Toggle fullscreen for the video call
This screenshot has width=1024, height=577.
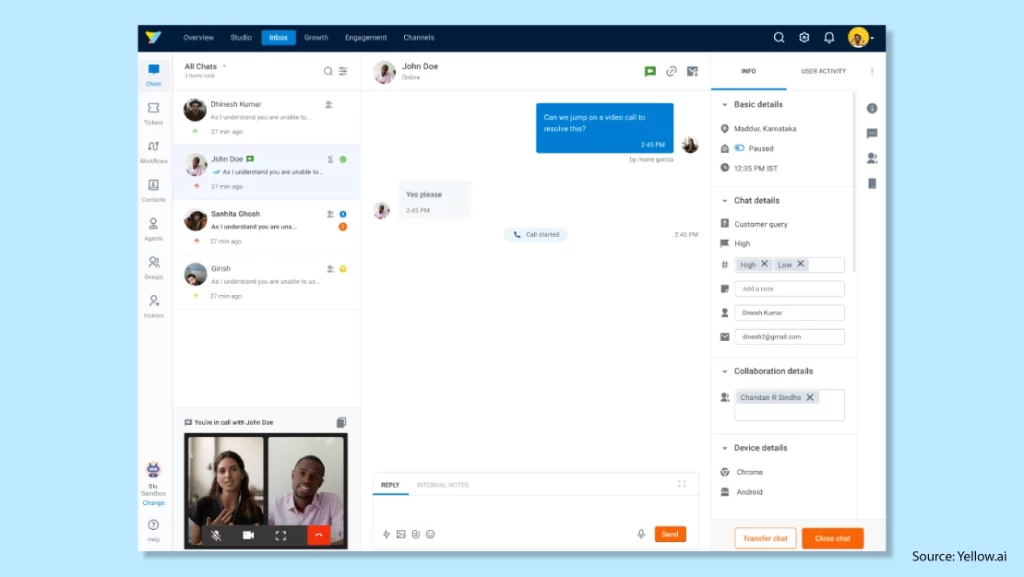[x=281, y=535]
